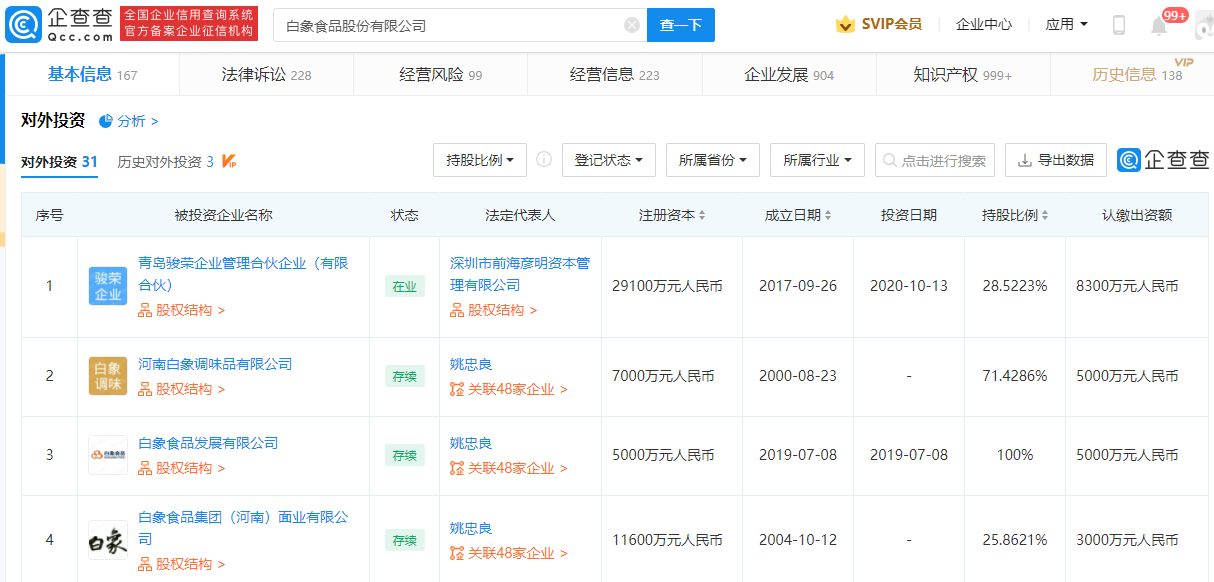
Task: Click the 点击进行搜索 table search field
Action: pyautogui.click(x=935, y=160)
